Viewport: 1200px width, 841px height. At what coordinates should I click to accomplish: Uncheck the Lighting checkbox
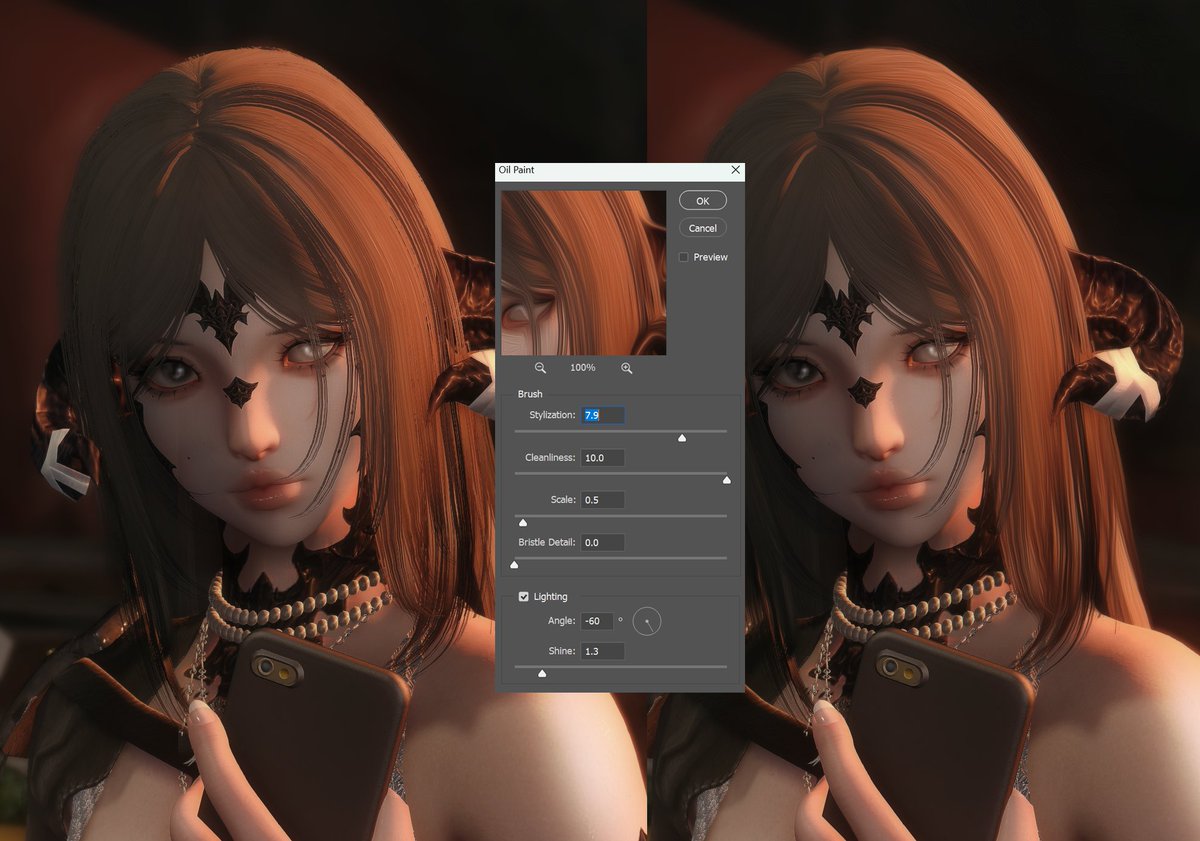[523, 597]
